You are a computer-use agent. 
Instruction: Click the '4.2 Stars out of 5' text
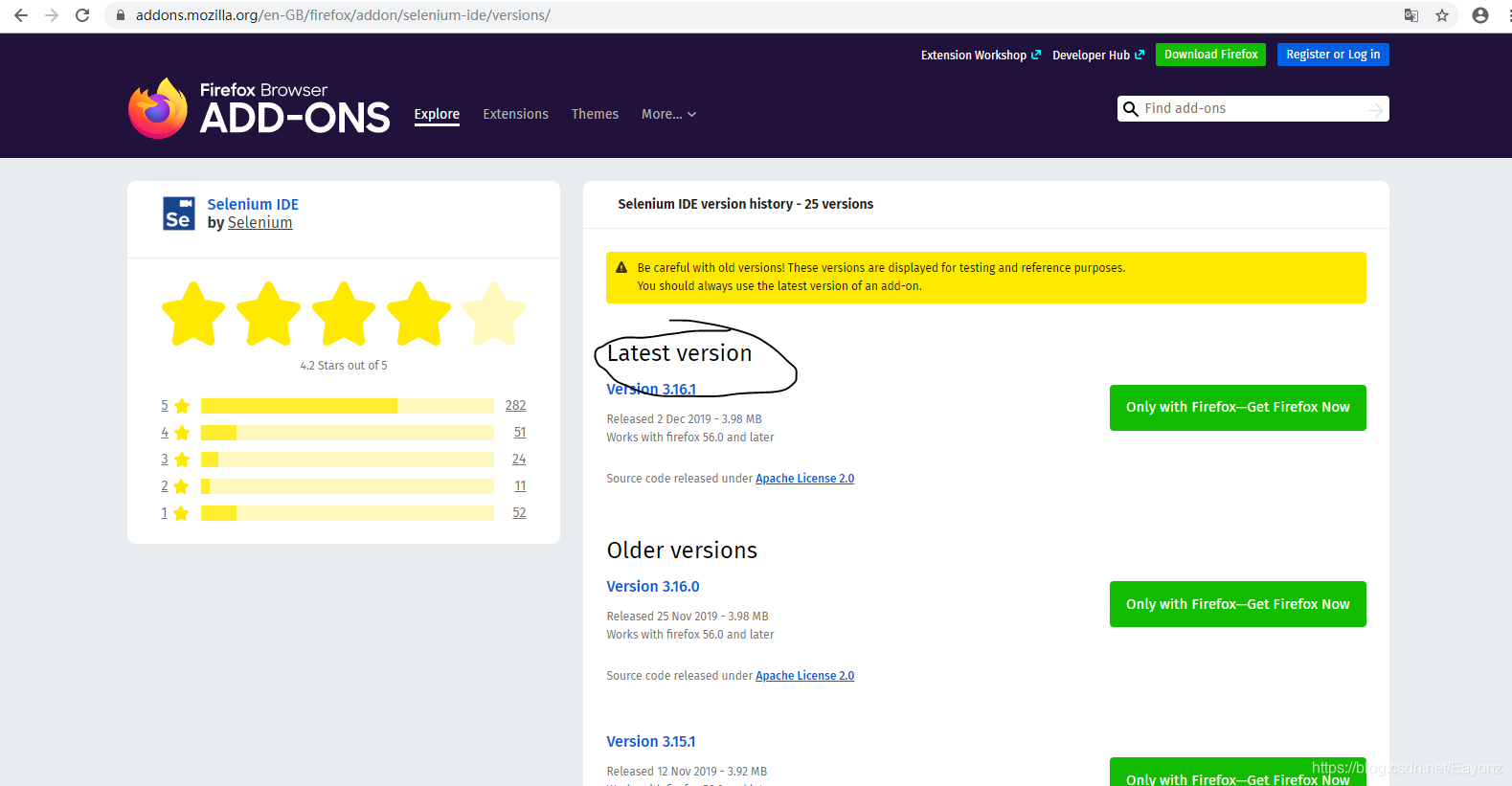click(344, 366)
